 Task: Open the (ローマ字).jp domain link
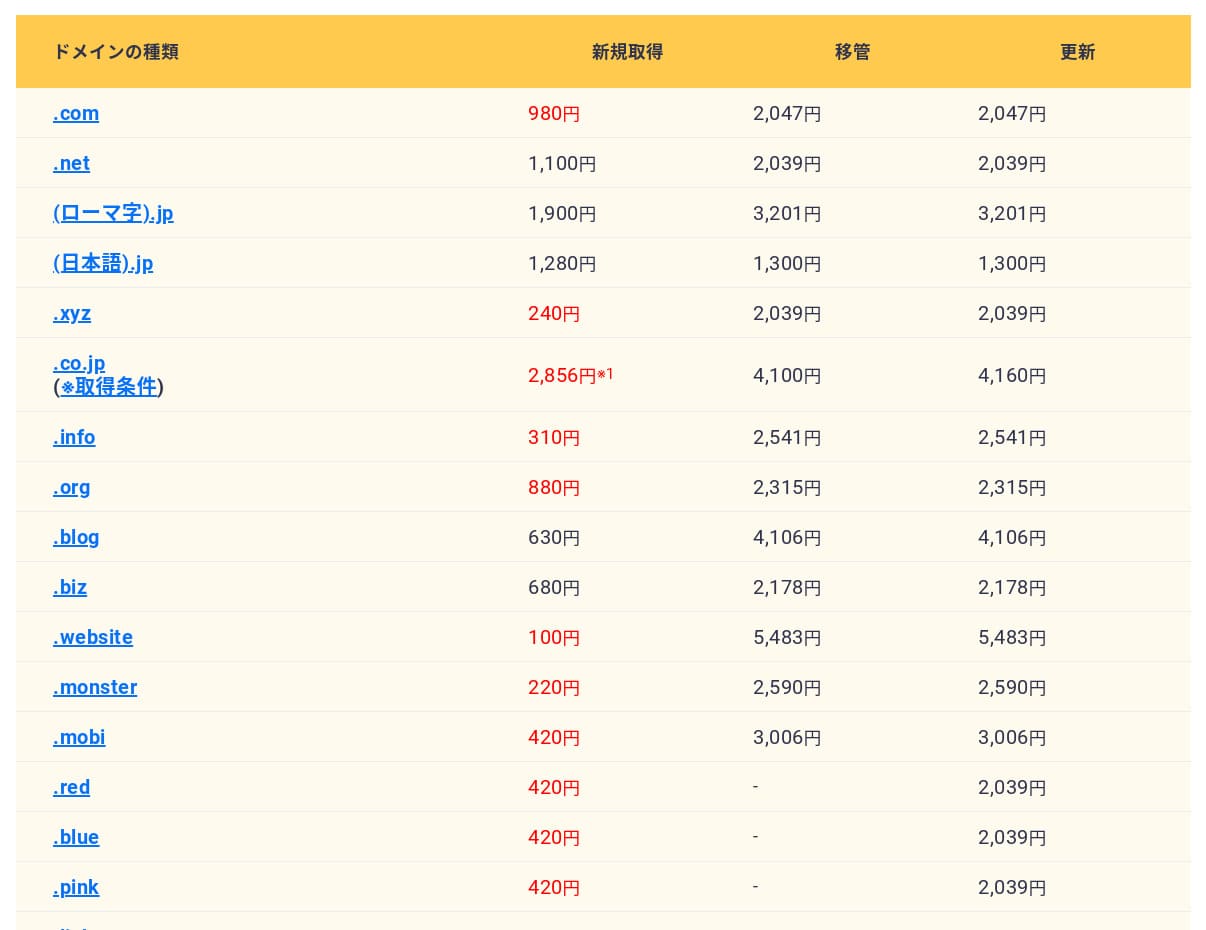click(113, 214)
